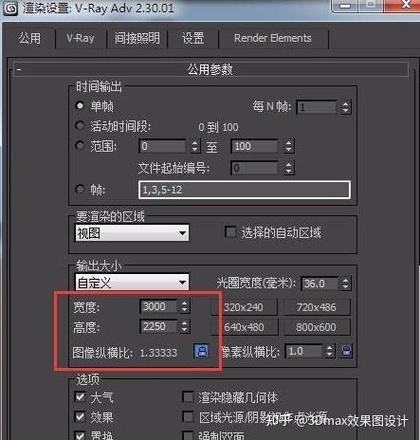Click the range end field showing 100
Viewport: 420px width, 440px height.
(x=254, y=146)
